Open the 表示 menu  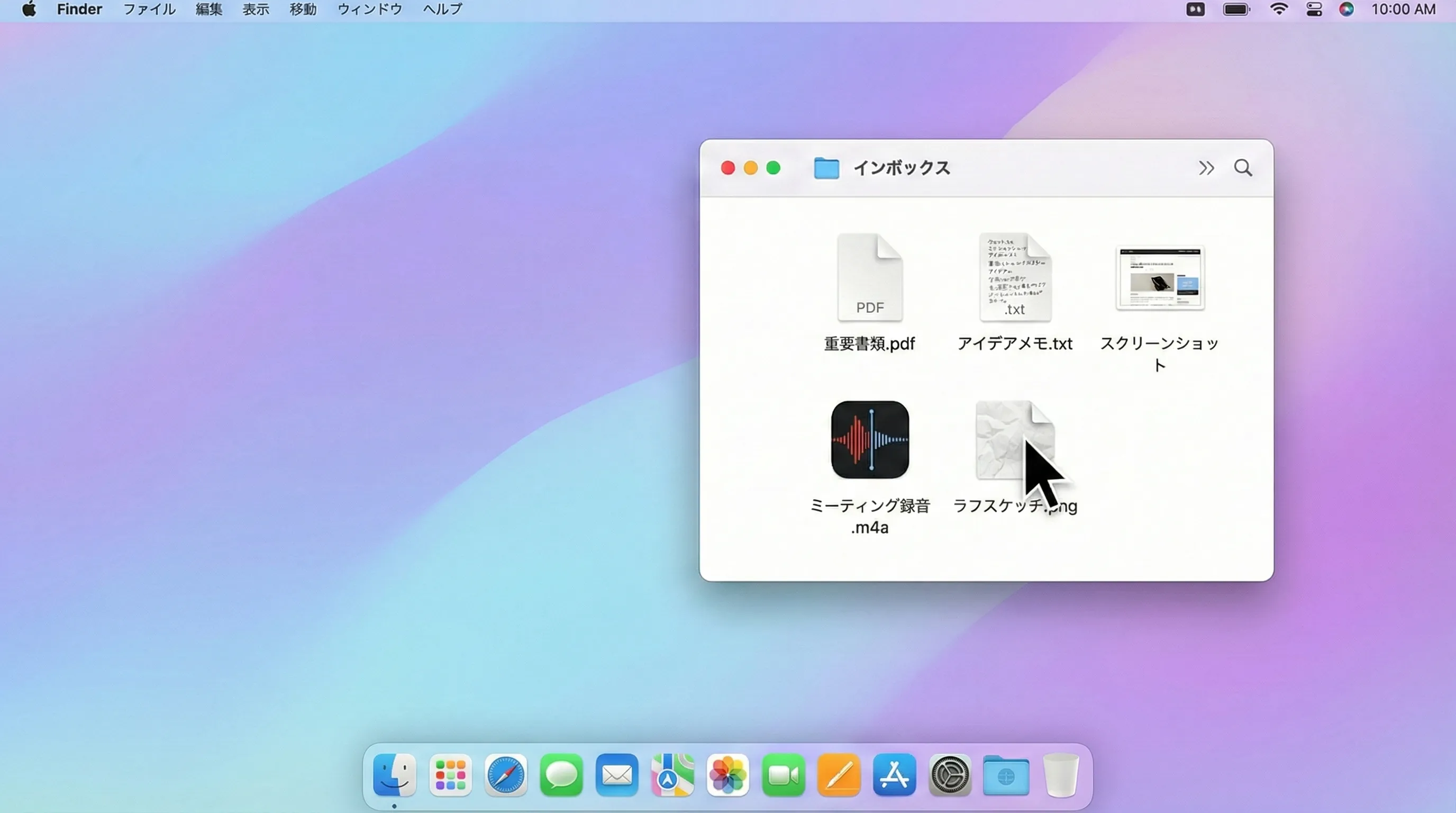tap(255, 9)
